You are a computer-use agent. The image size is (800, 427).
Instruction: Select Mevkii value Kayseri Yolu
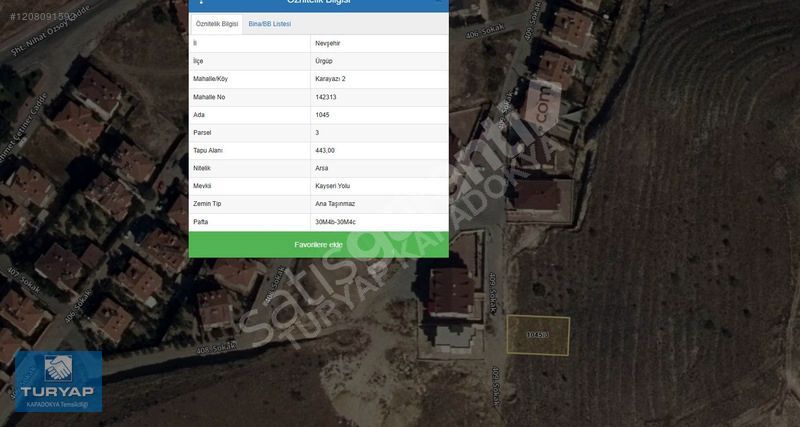(x=333, y=186)
